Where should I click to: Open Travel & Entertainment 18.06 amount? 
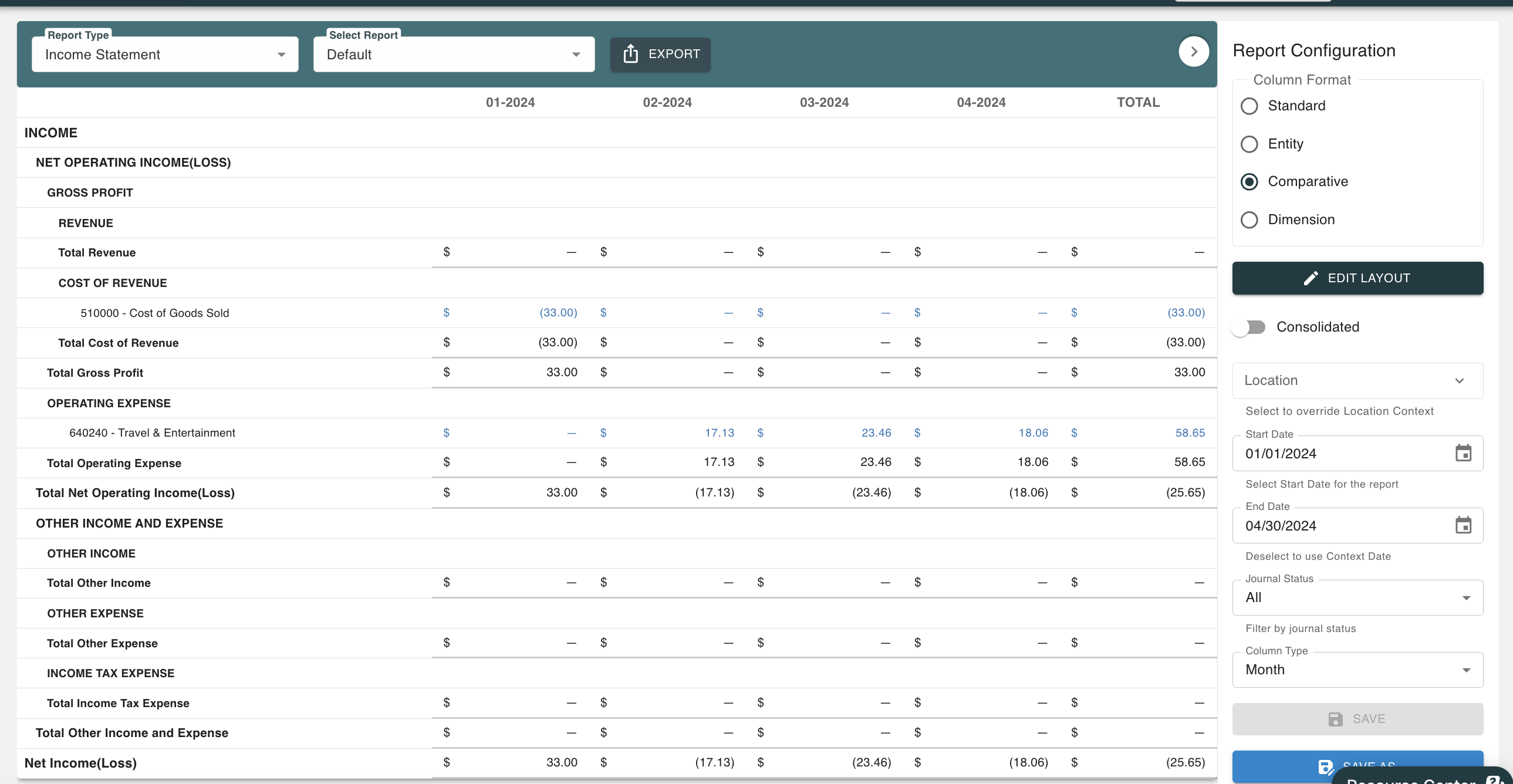pyautogui.click(x=1033, y=434)
